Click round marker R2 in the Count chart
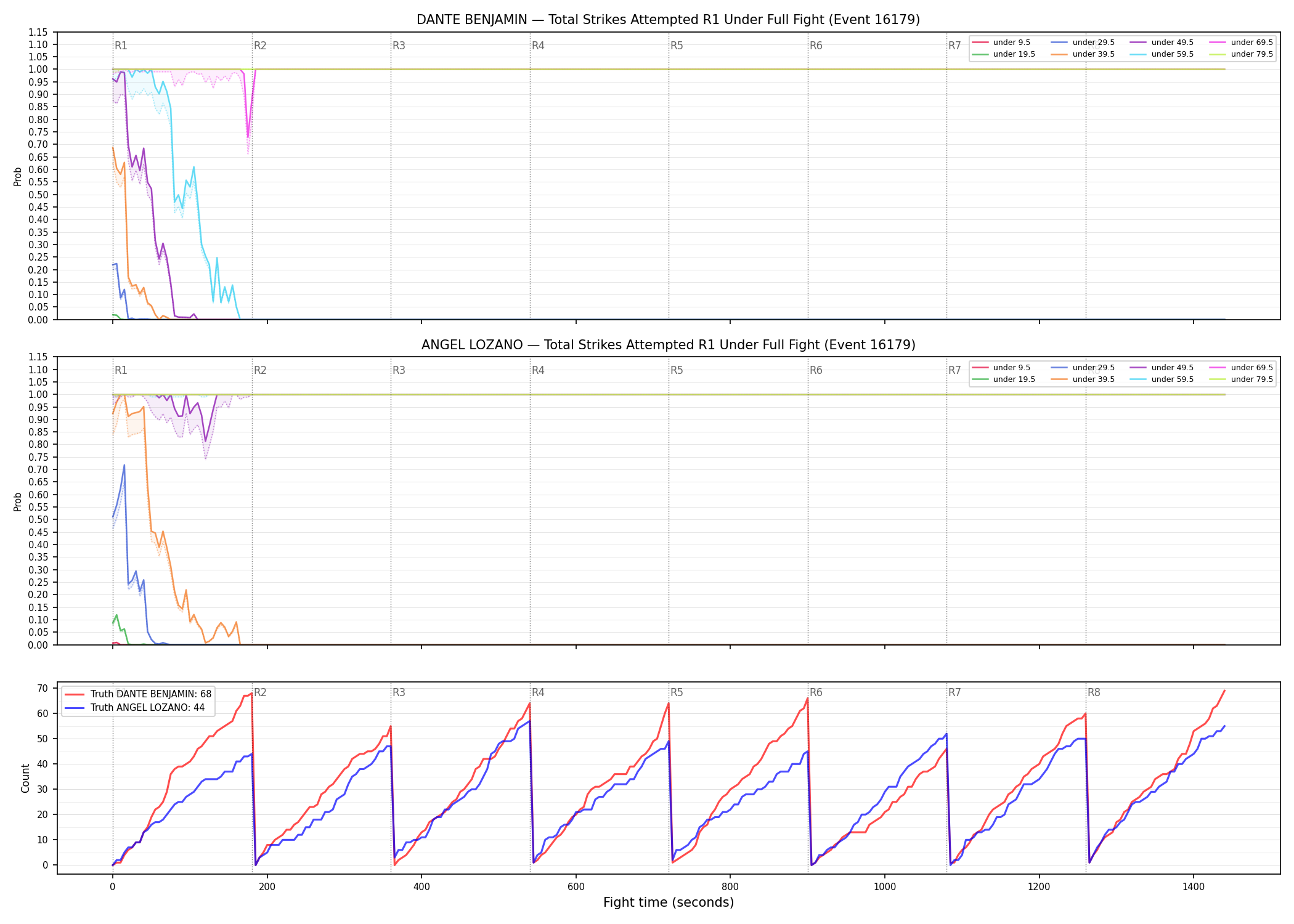This screenshot has height=924, width=1294. tap(260, 692)
